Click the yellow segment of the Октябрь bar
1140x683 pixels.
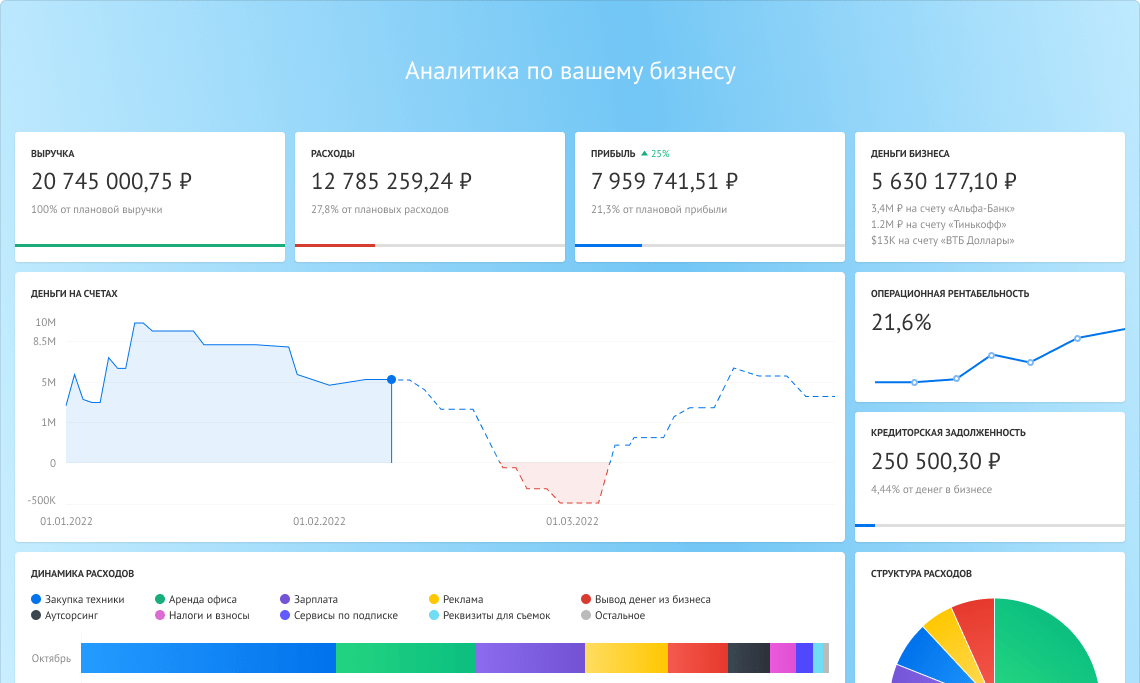click(627, 658)
